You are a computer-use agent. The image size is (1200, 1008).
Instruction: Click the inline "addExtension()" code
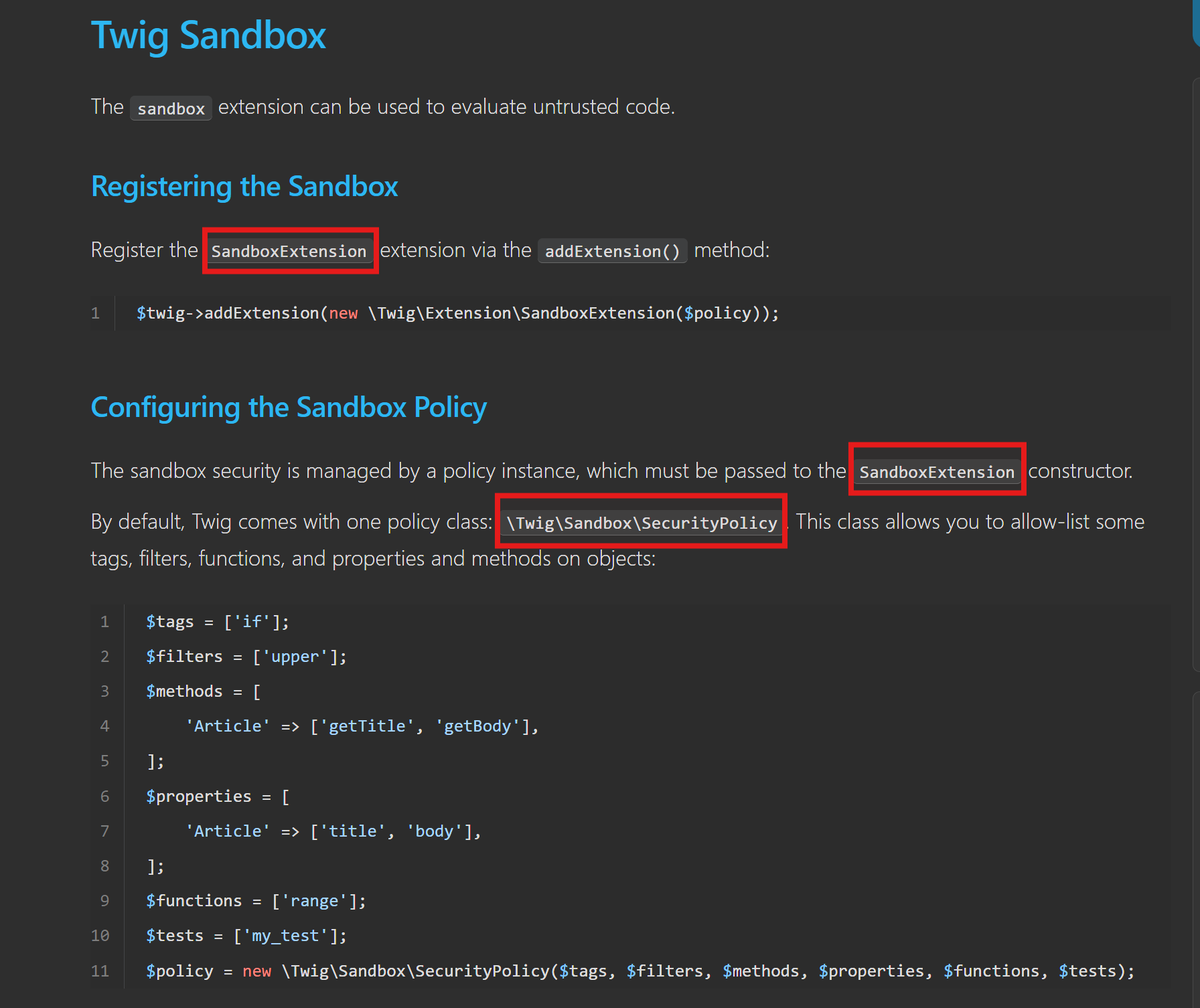coord(612,251)
